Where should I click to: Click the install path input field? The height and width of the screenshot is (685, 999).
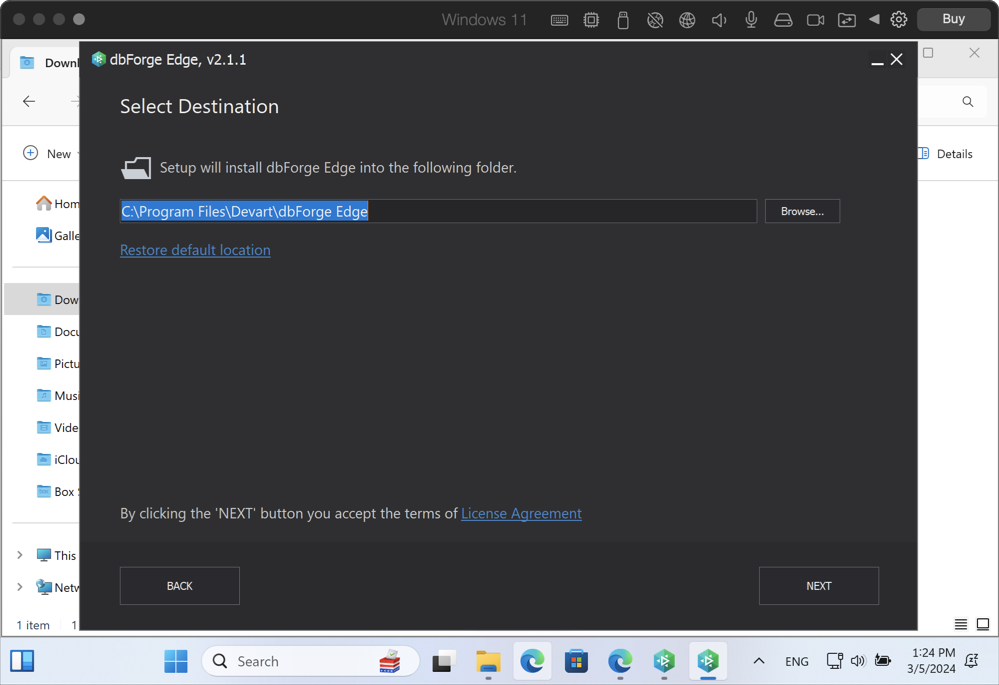(x=438, y=212)
